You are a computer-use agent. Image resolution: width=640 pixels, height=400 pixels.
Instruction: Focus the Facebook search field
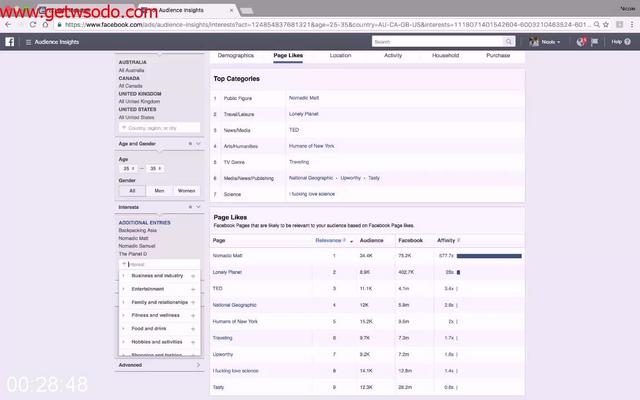438,42
